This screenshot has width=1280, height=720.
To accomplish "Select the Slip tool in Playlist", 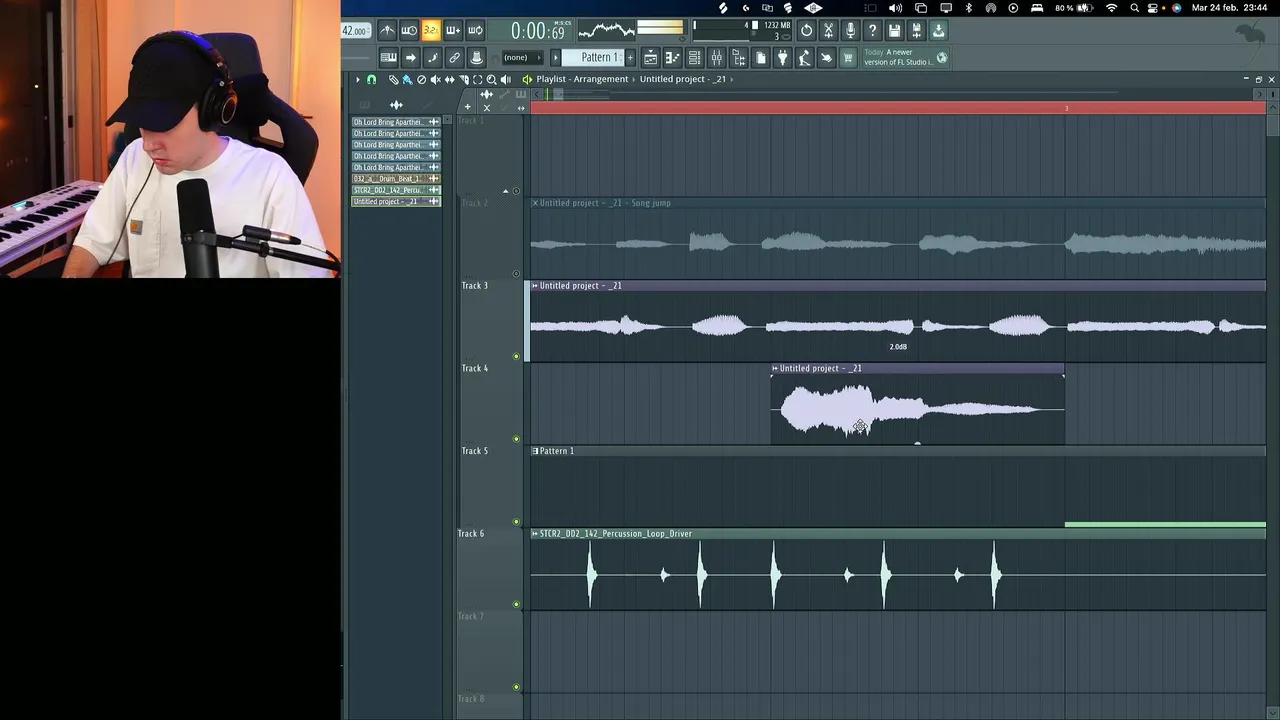I will coord(449,79).
